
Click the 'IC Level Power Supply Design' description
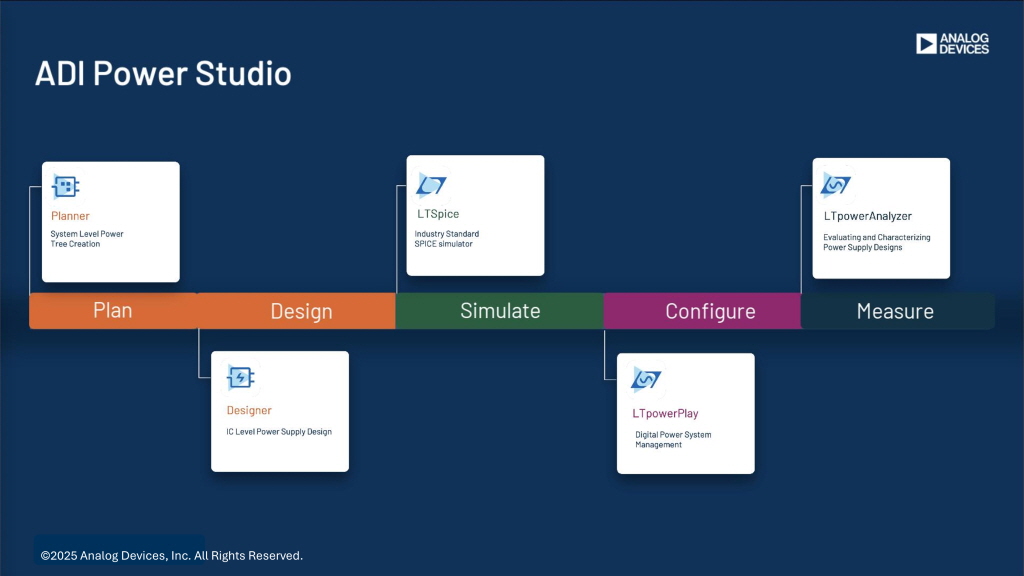tap(279, 432)
